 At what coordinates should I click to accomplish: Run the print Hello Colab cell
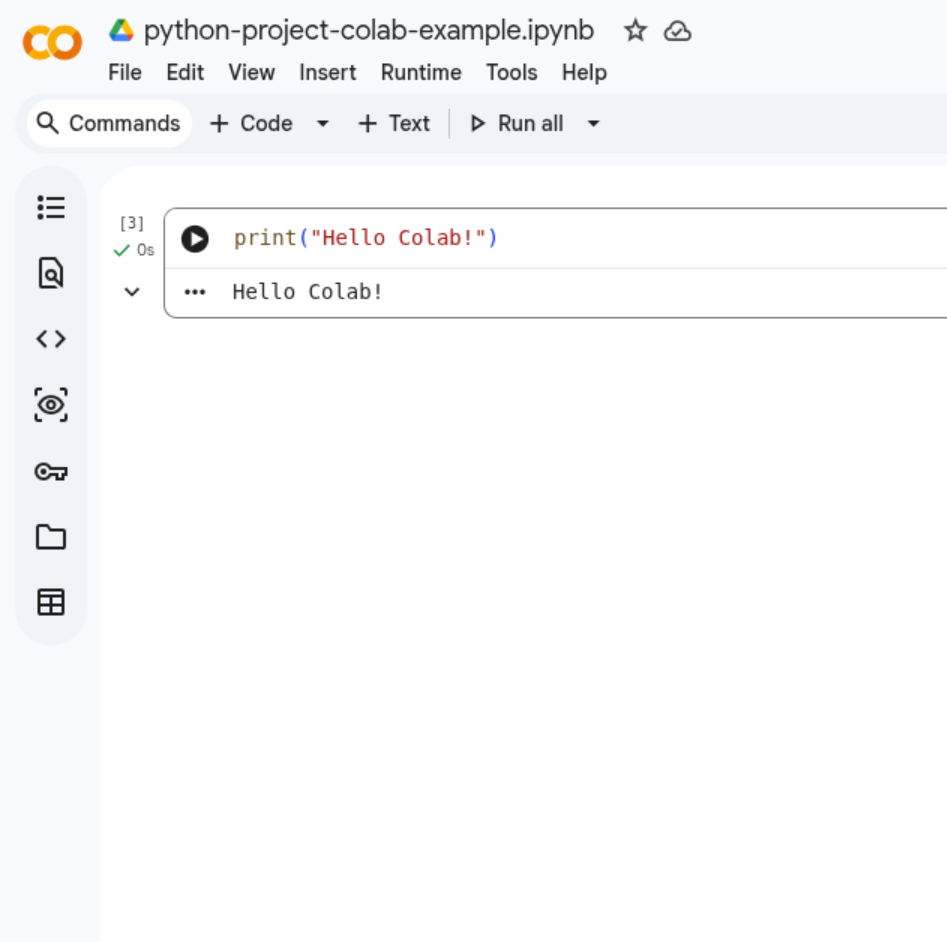click(x=195, y=239)
